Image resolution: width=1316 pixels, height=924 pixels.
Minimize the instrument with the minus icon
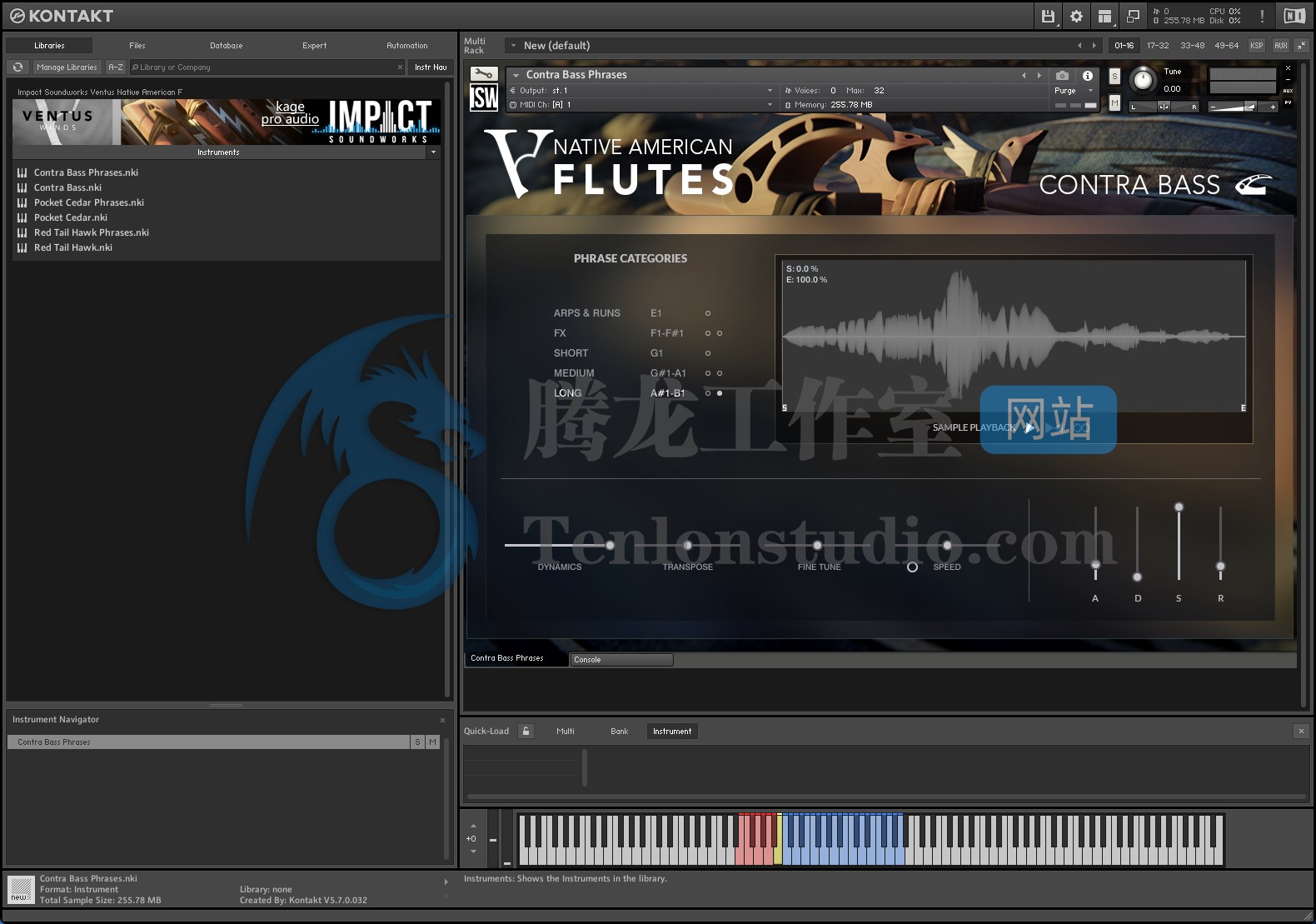click(x=1288, y=80)
